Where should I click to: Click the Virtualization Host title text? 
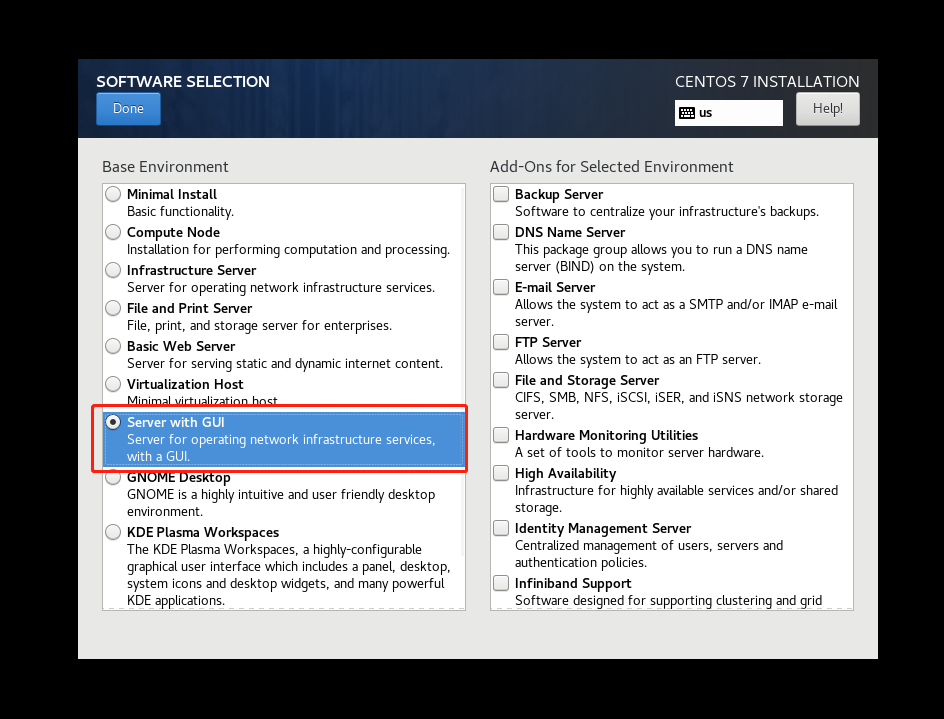[185, 384]
